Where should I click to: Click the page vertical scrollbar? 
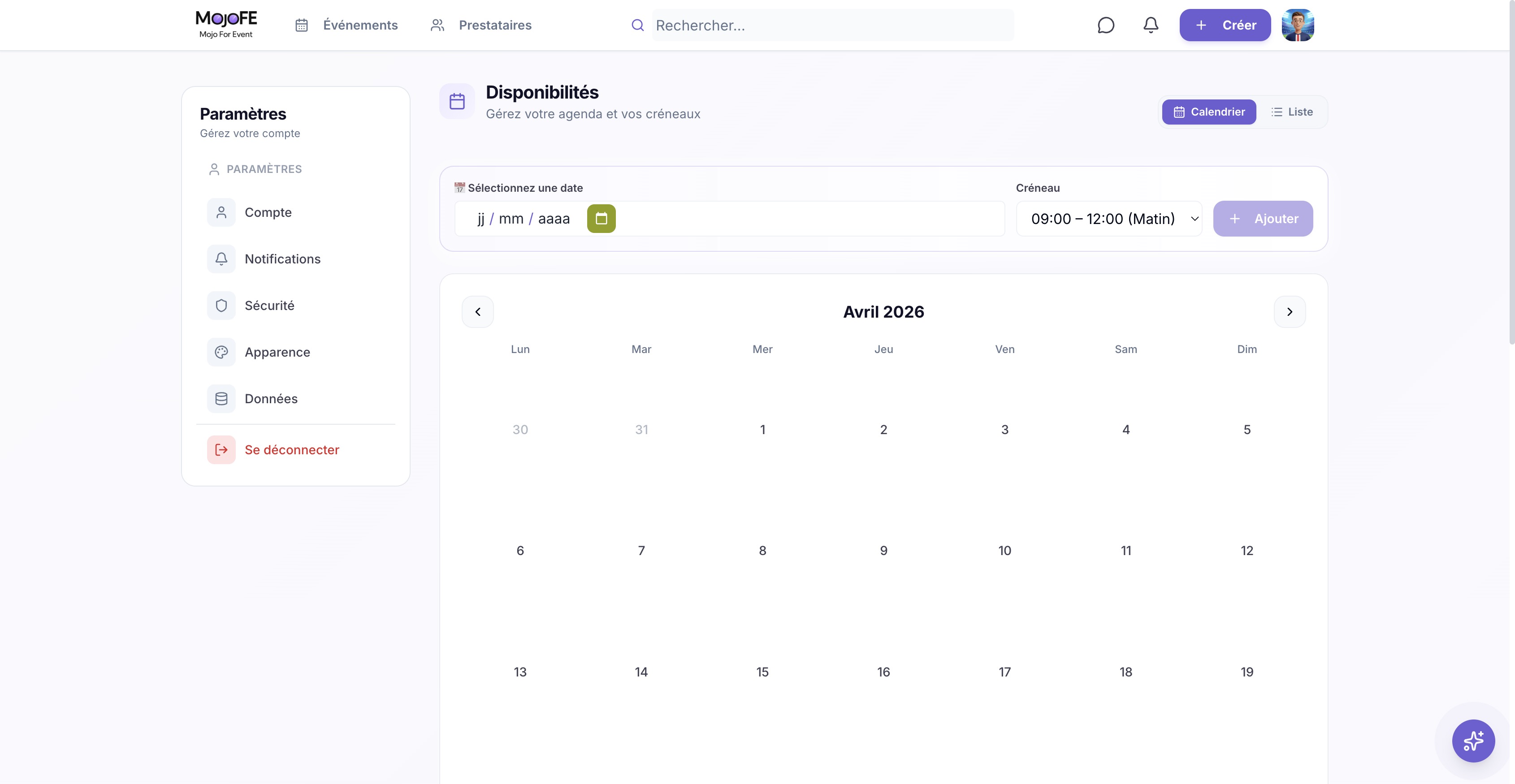coord(1511,173)
